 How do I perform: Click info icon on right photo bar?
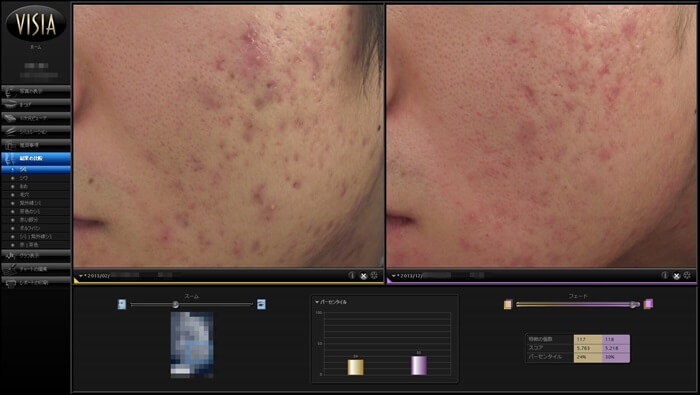665,275
